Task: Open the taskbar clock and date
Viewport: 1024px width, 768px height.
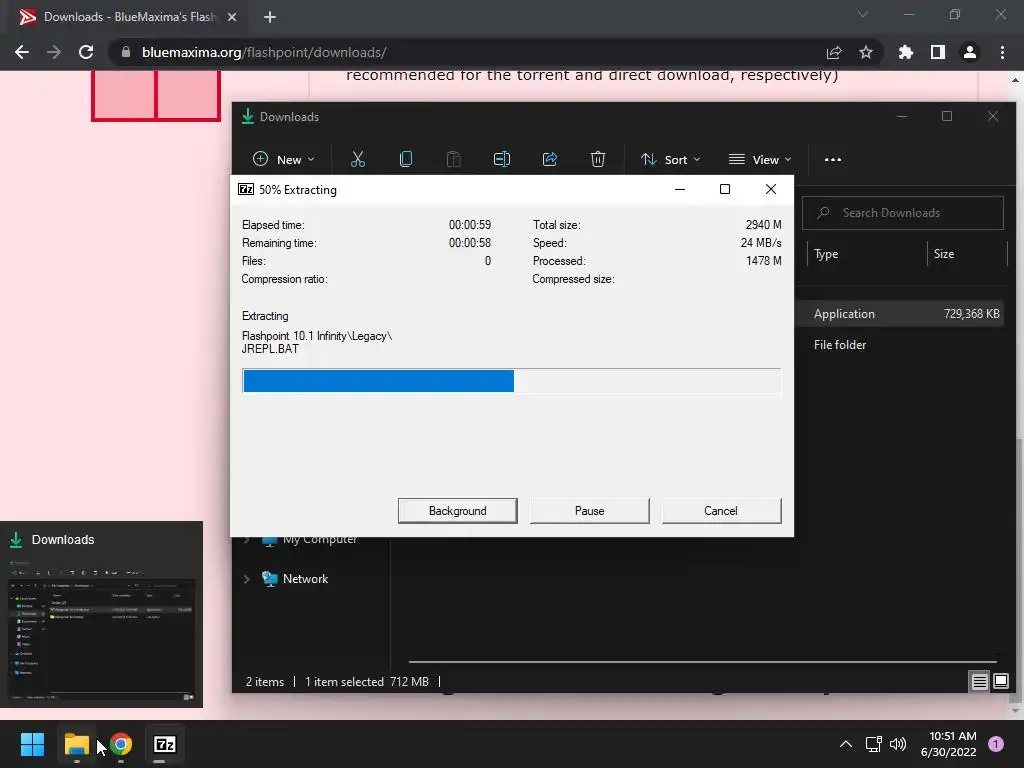Action: (949, 744)
